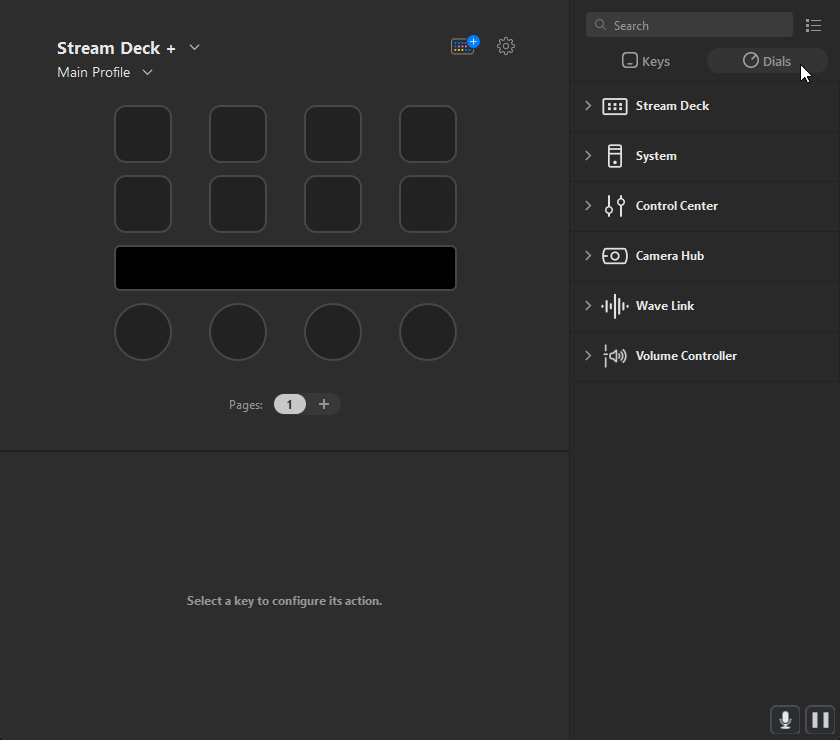This screenshot has height=740, width=840.
Task: Click the Control Center category label
Action: point(677,206)
